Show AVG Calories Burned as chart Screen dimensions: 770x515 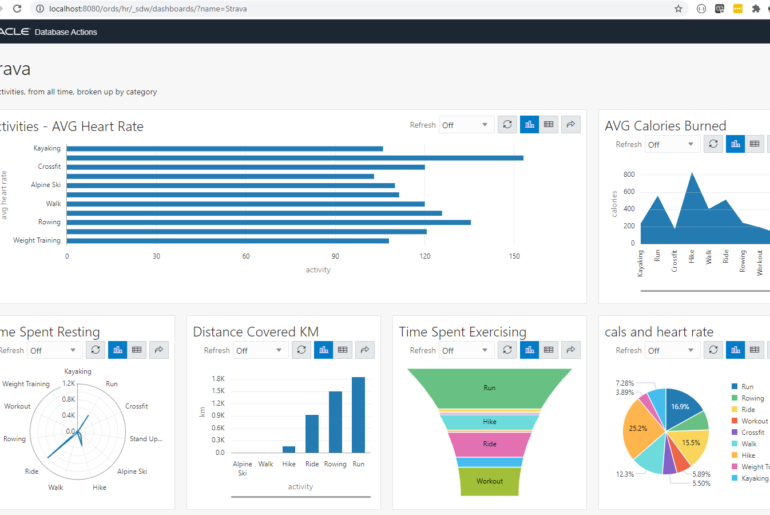(735, 144)
